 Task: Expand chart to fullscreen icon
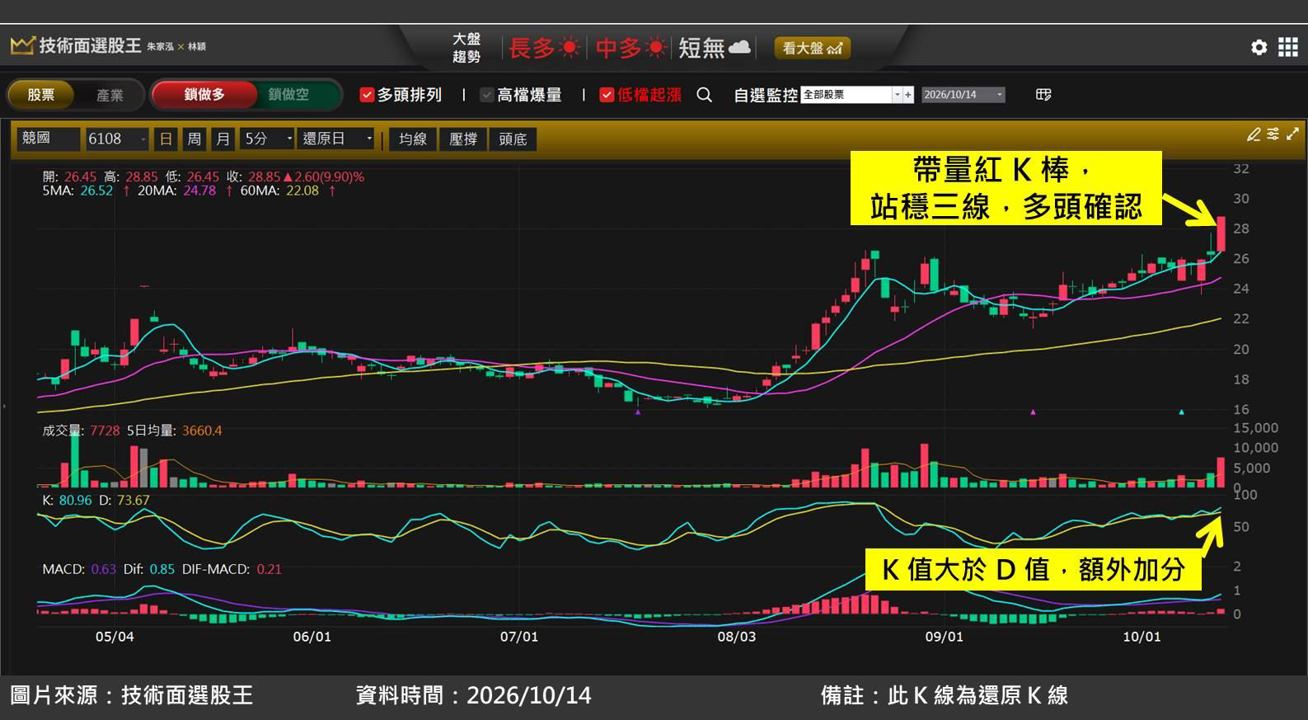click(1292, 134)
